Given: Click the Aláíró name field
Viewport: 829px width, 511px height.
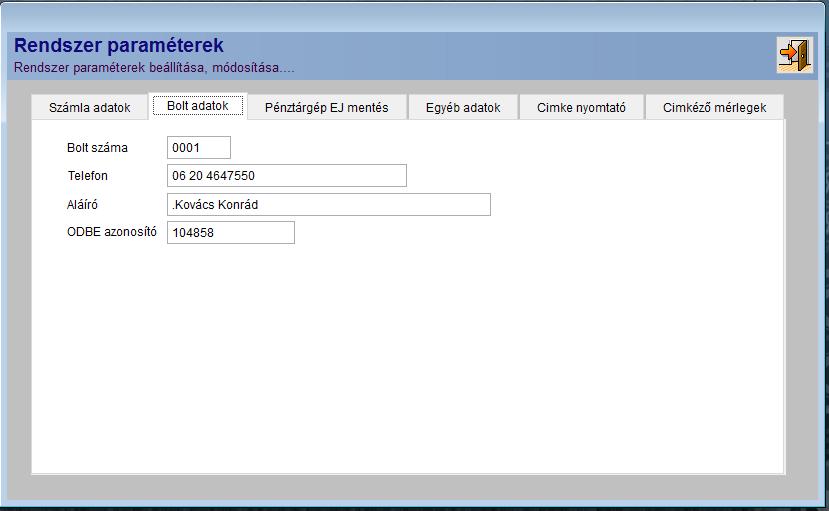Looking at the screenshot, I should 329,205.
